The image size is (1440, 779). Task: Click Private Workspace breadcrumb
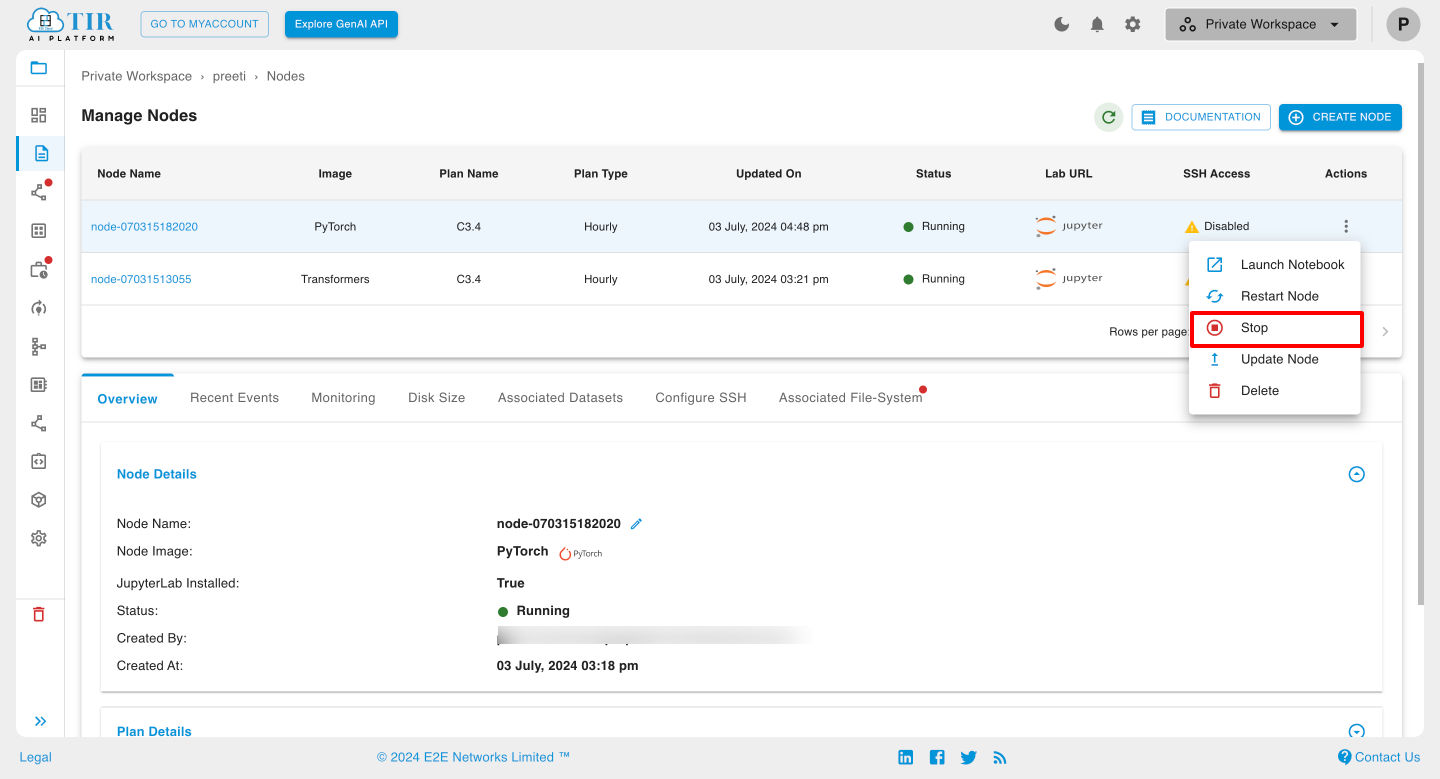click(x=136, y=76)
